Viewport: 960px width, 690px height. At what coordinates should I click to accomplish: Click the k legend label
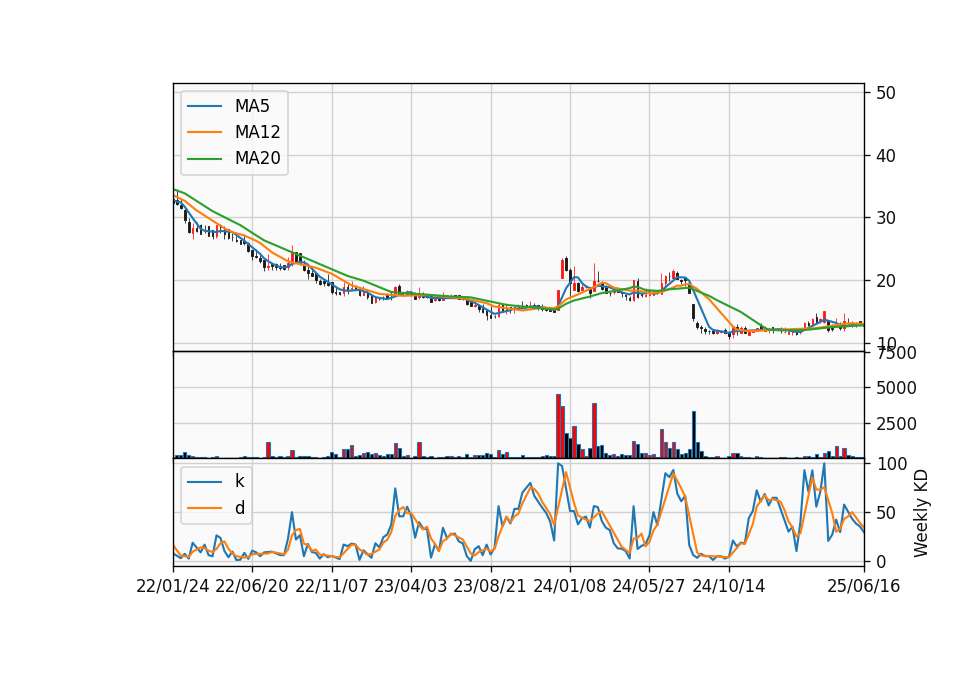coord(239,481)
